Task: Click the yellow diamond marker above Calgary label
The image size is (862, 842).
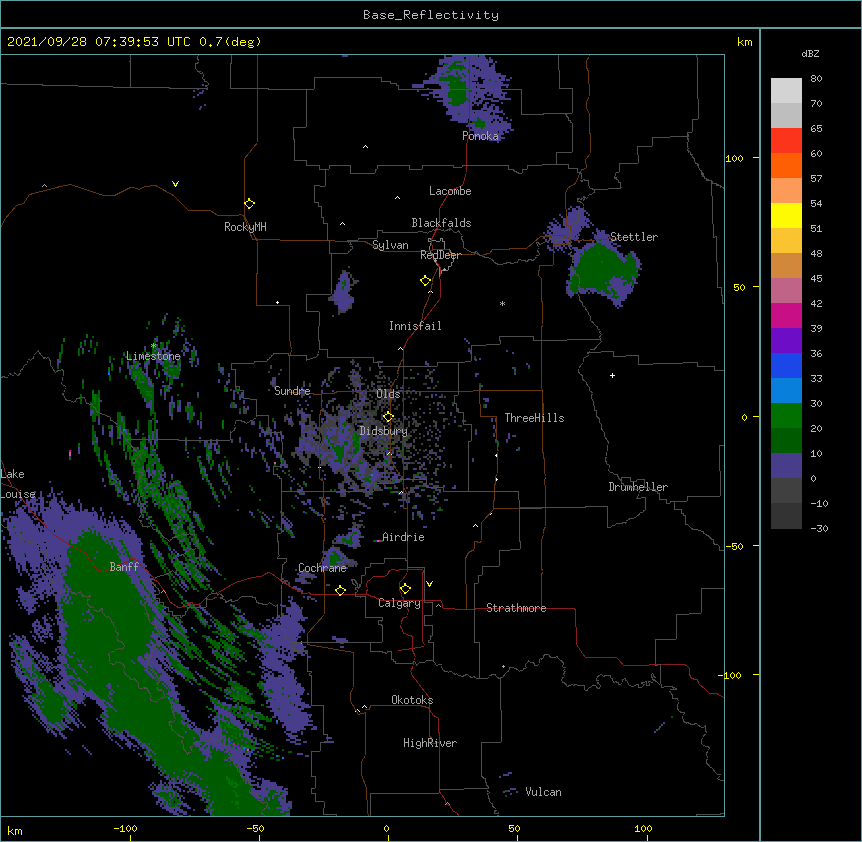Action: point(405,589)
